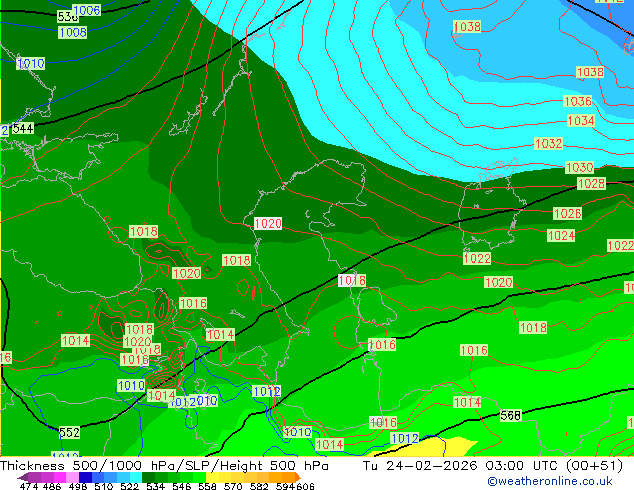
Task: Click the blue '1008' isobar label
Action: point(73,32)
